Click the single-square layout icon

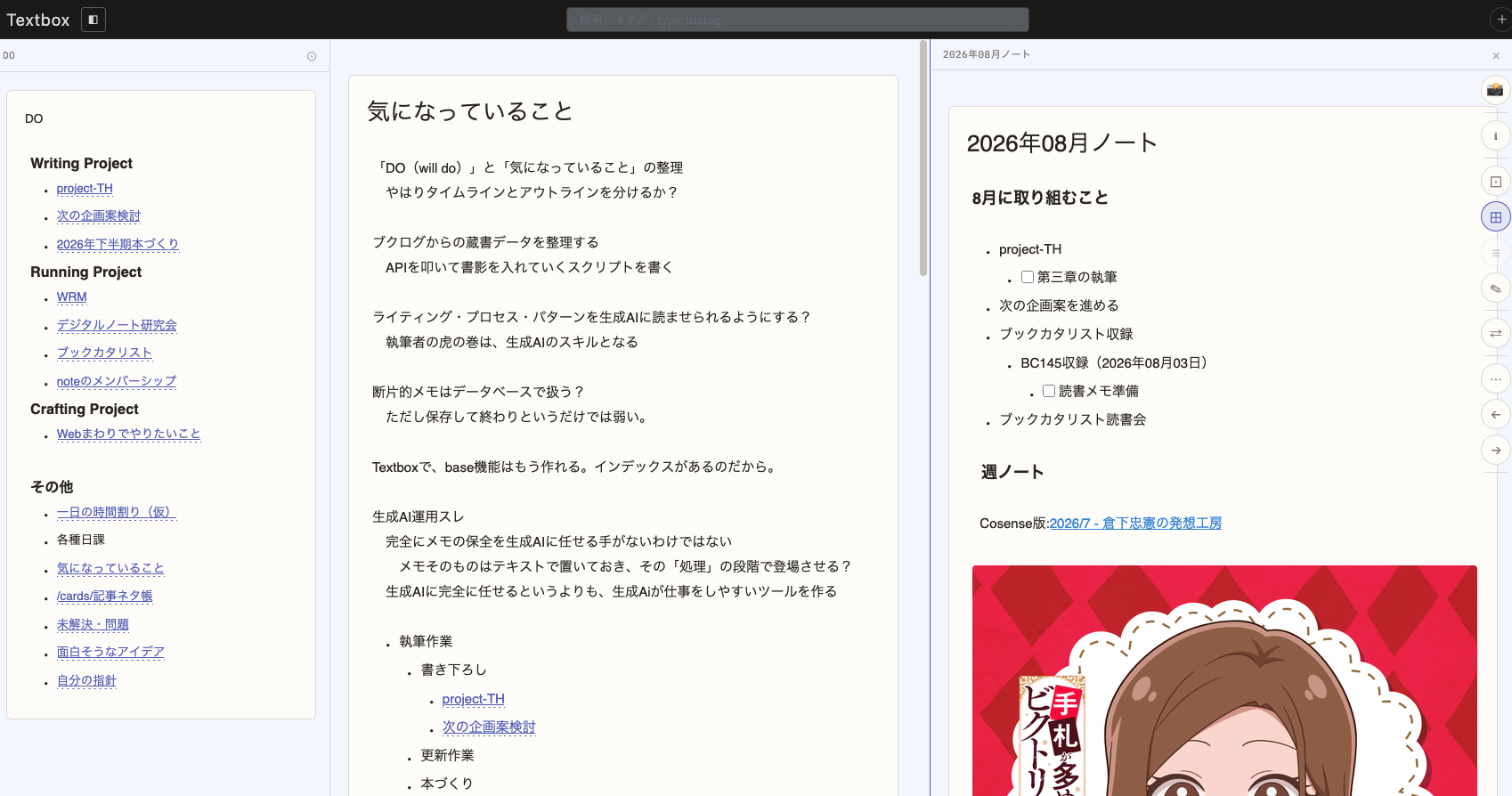(x=1495, y=182)
